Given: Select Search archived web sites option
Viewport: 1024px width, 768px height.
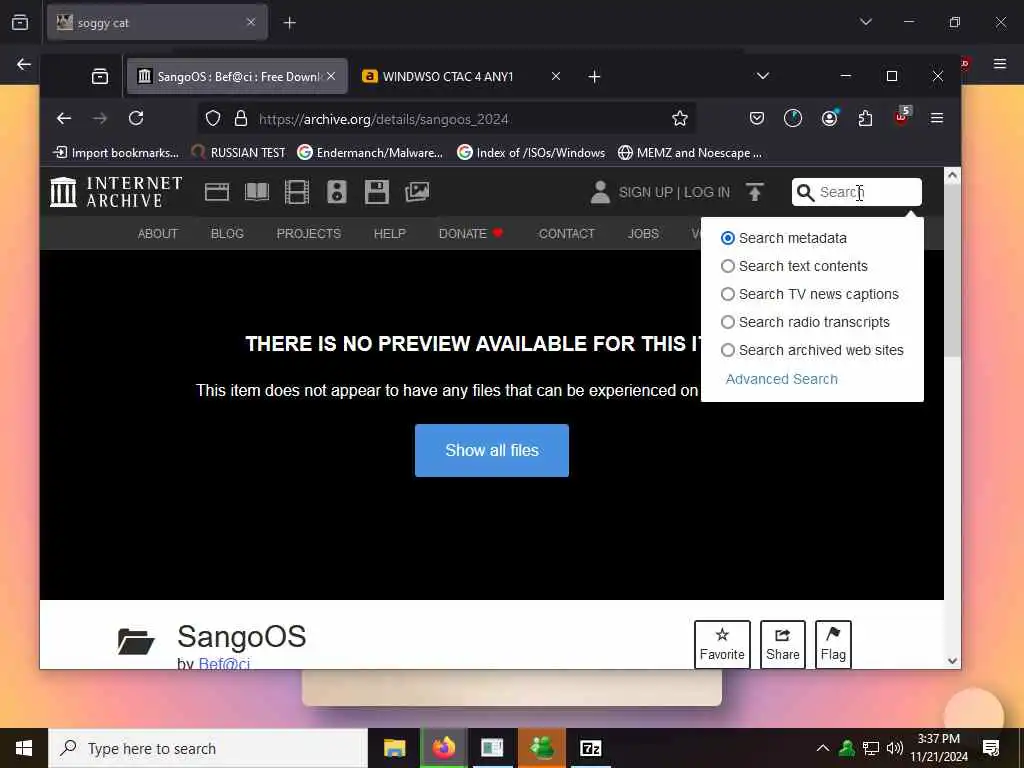Looking at the screenshot, I should pyautogui.click(x=728, y=351).
